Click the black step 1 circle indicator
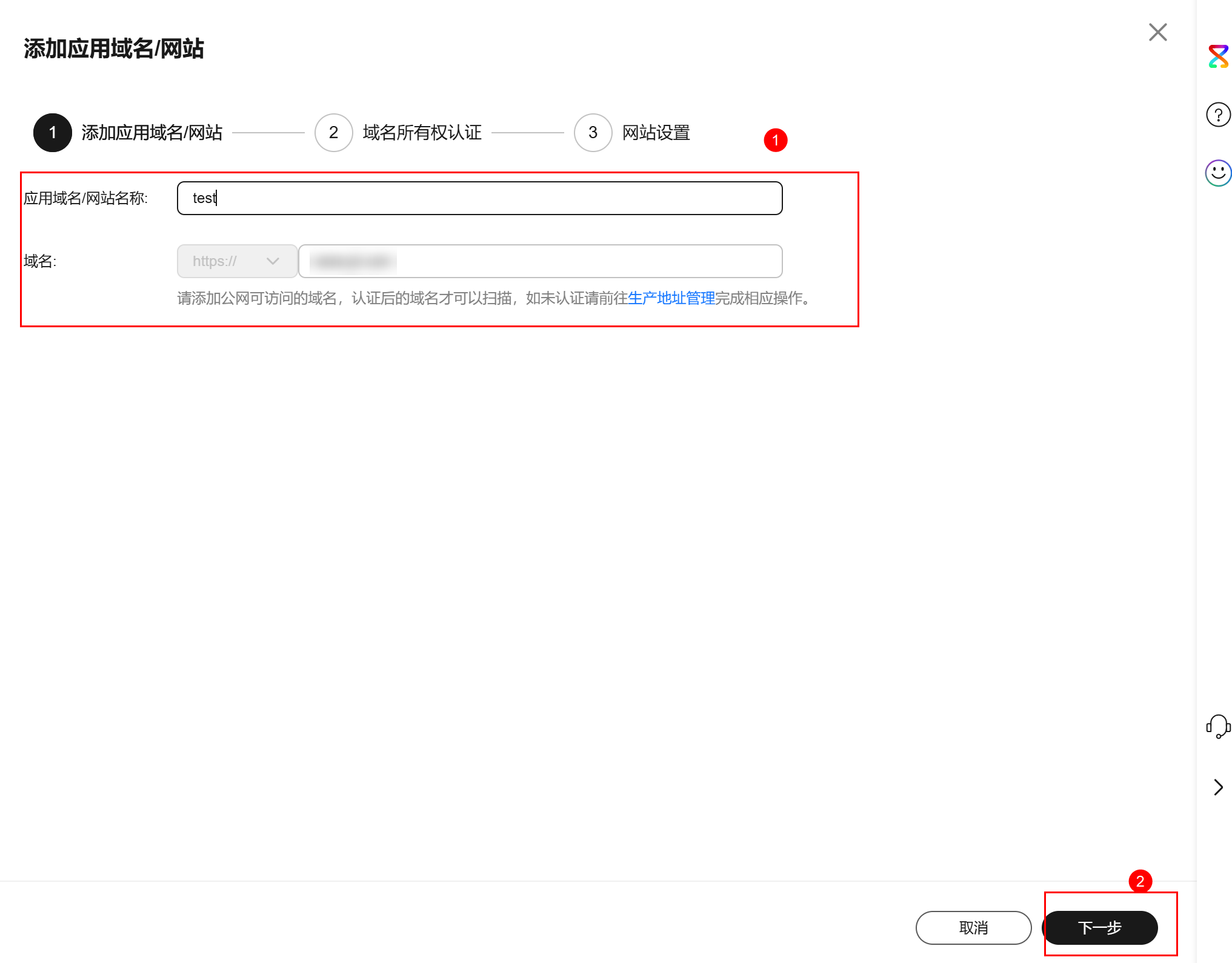The width and height of the screenshot is (1232, 963). pyautogui.click(x=52, y=133)
